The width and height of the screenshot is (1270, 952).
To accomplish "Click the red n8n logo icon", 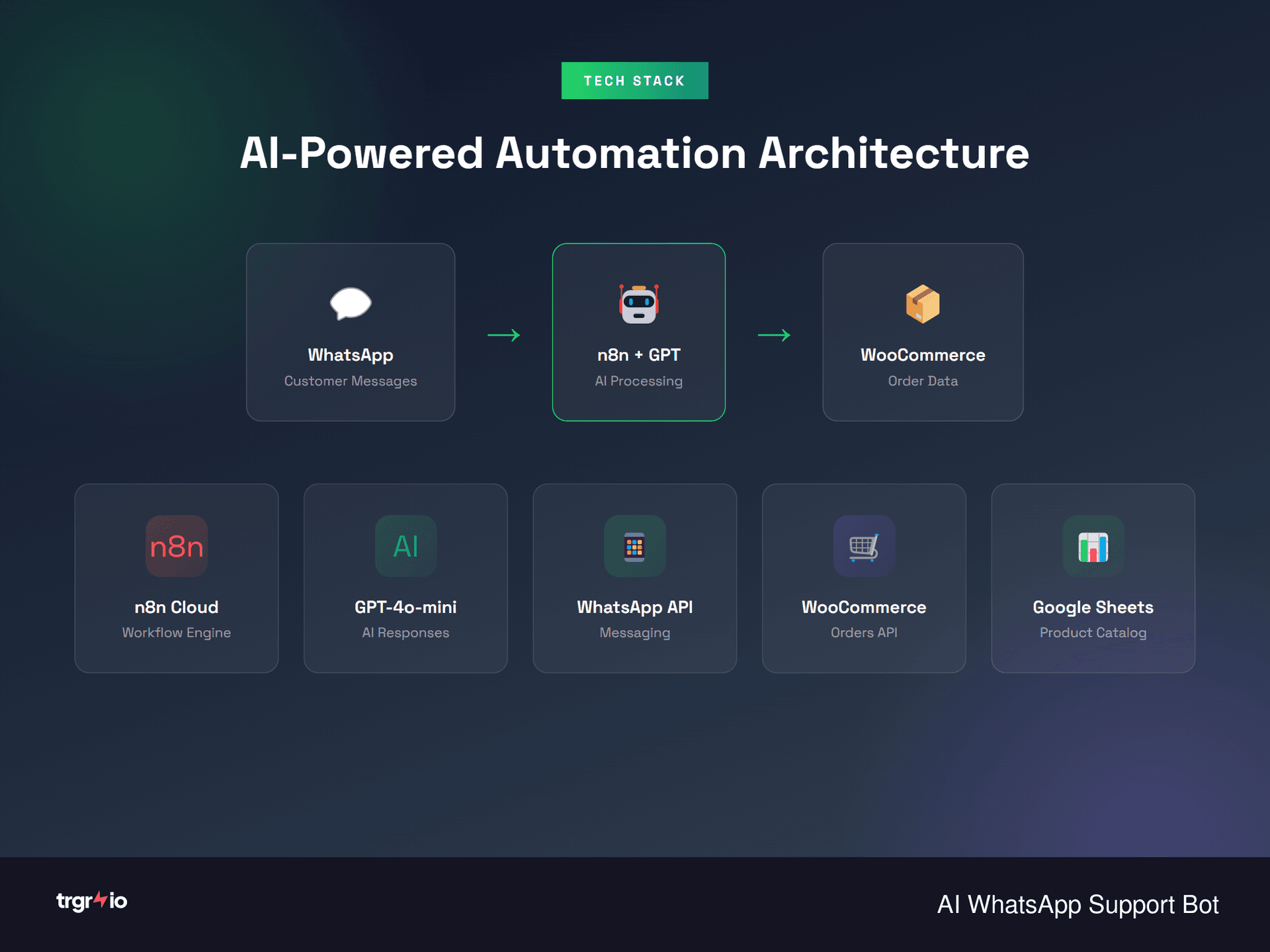I will pyautogui.click(x=176, y=547).
